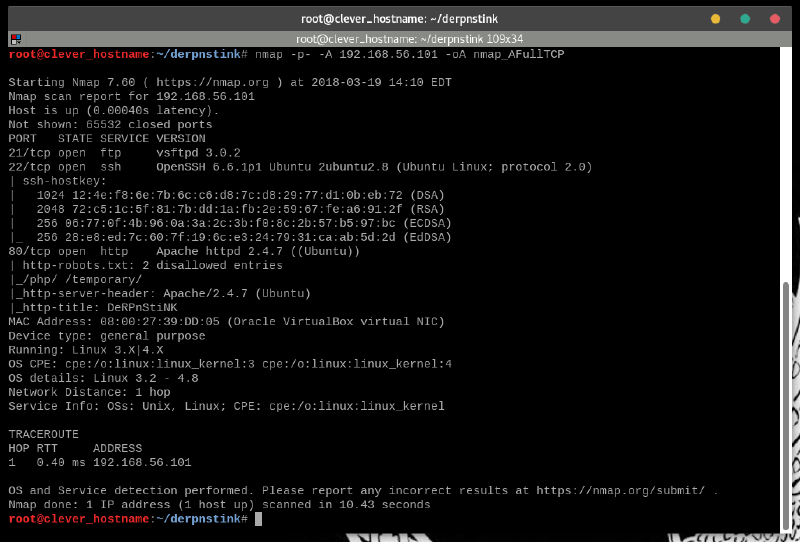Screen dimensions: 800x542
Task: Click 'Apache httpd 2.4.7' version text
Action: (x=219, y=251)
